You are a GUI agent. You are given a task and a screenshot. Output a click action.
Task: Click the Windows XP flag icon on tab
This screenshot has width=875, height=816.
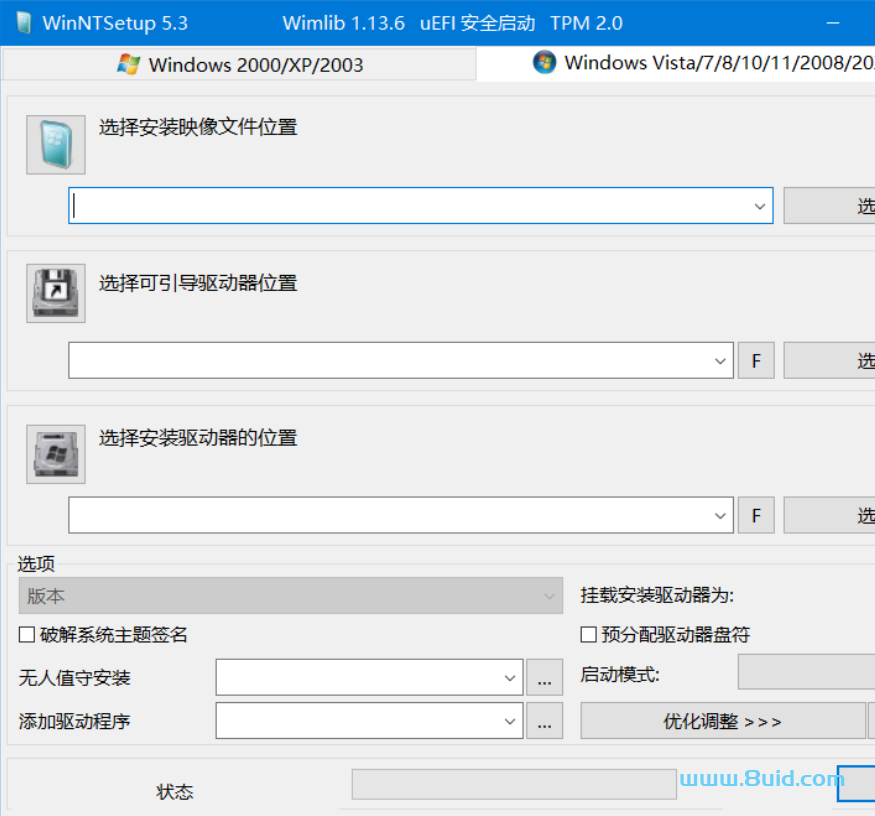(x=128, y=64)
